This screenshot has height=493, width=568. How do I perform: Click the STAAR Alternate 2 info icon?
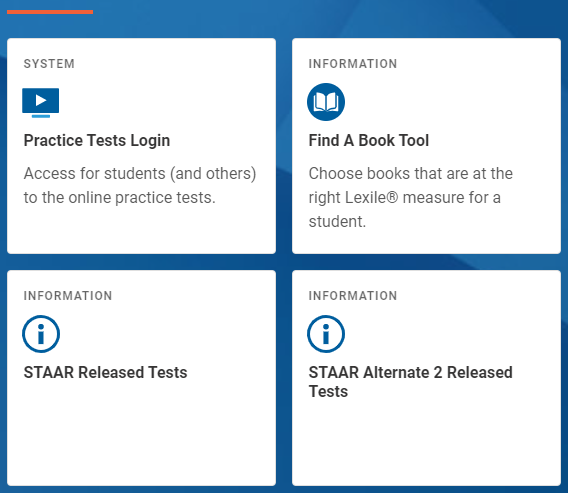pyautogui.click(x=326, y=334)
